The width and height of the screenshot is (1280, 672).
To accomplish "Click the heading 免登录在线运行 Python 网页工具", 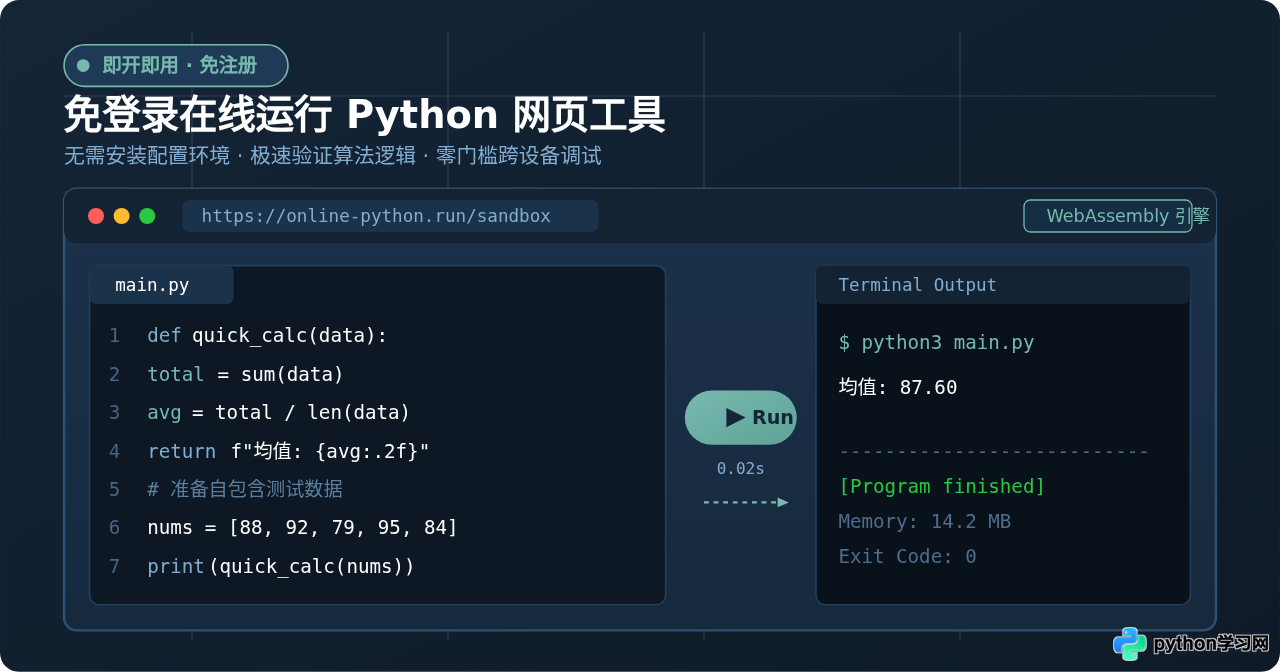I will (x=365, y=115).
